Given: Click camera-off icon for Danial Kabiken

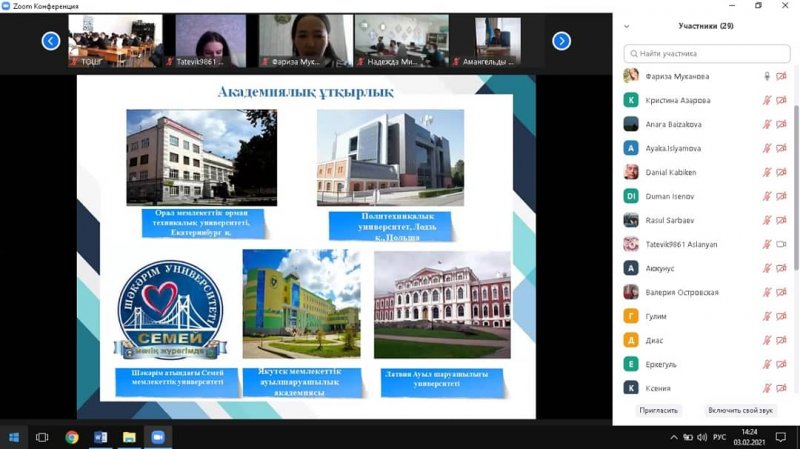Looking at the screenshot, I should tap(781, 172).
